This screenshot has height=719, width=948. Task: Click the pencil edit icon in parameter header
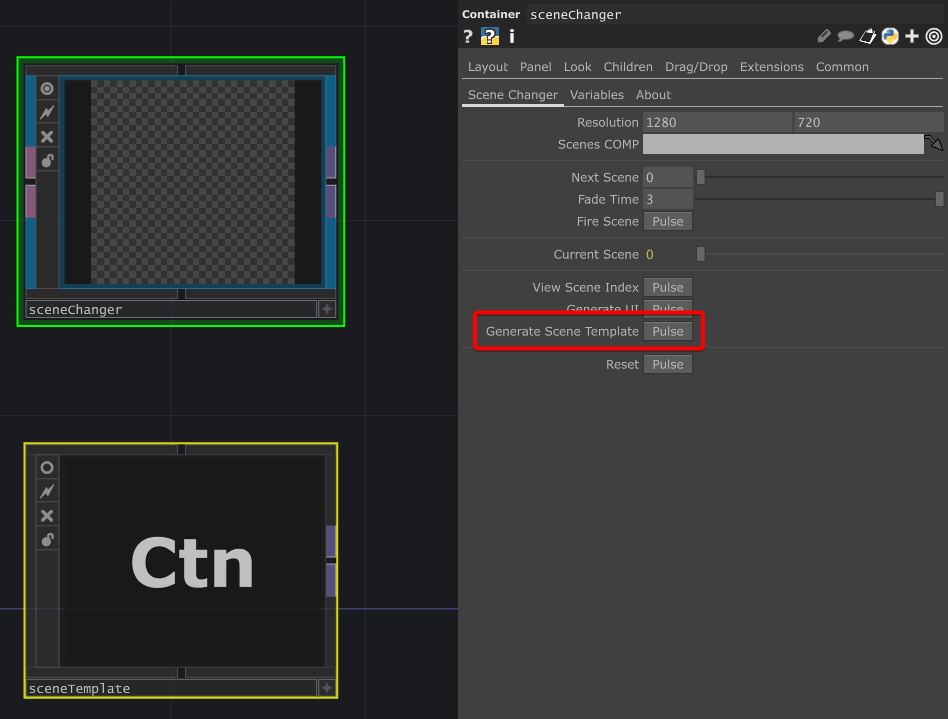[x=824, y=36]
